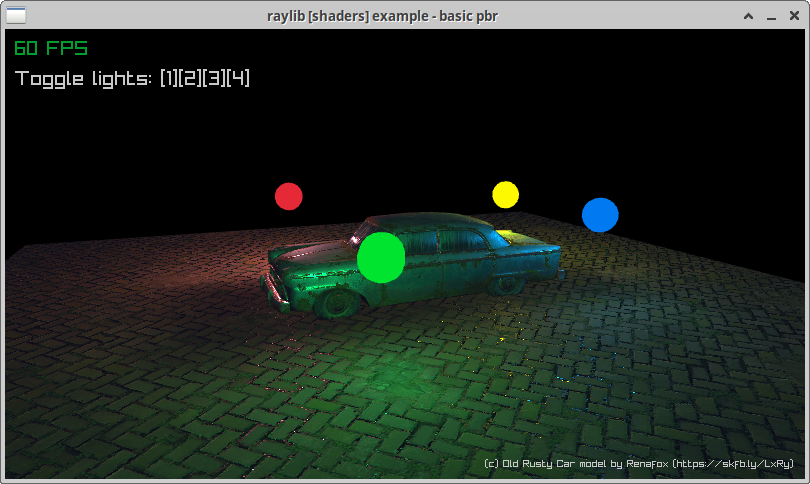This screenshot has width=810, height=484.
Task: Minimize the raylib window
Action: [771, 17]
